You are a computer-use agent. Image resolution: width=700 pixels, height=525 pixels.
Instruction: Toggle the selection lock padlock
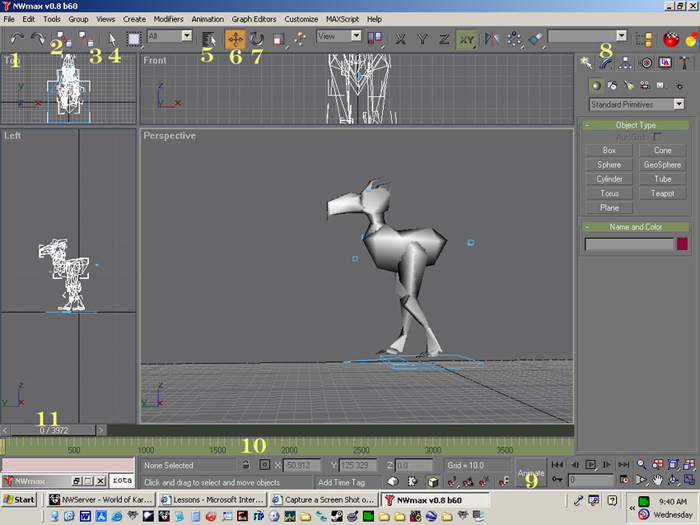(x=245, y=465)
